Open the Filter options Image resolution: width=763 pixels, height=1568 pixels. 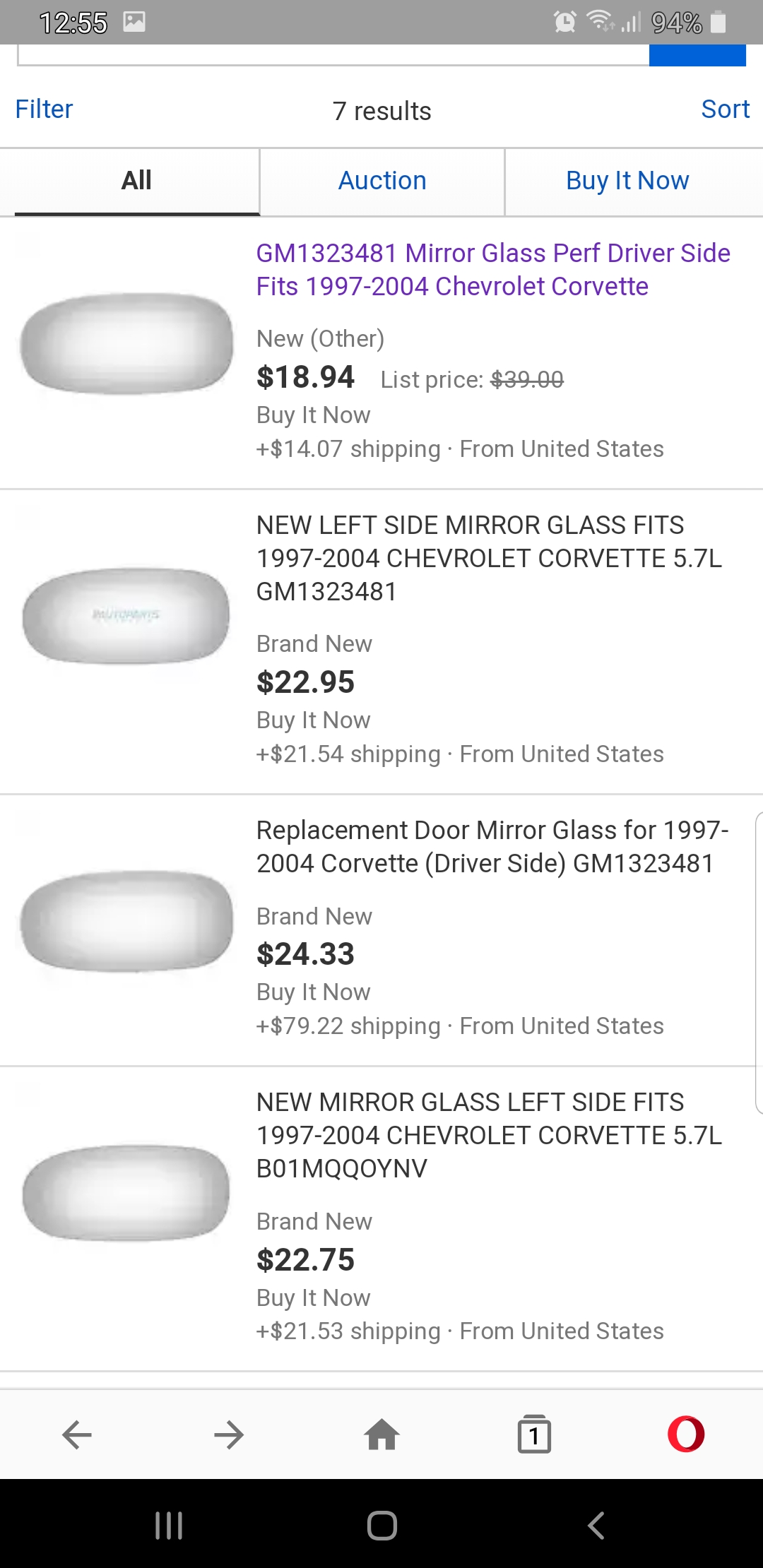pyautogui.click(x=44, y=109)
